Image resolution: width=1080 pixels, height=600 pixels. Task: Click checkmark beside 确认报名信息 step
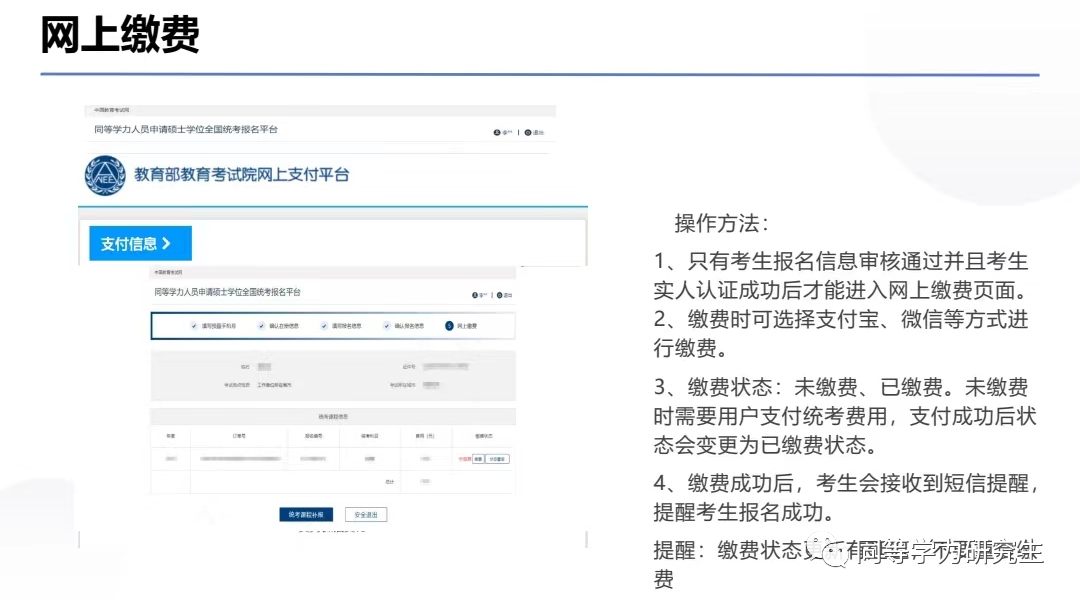pos(386,326)
